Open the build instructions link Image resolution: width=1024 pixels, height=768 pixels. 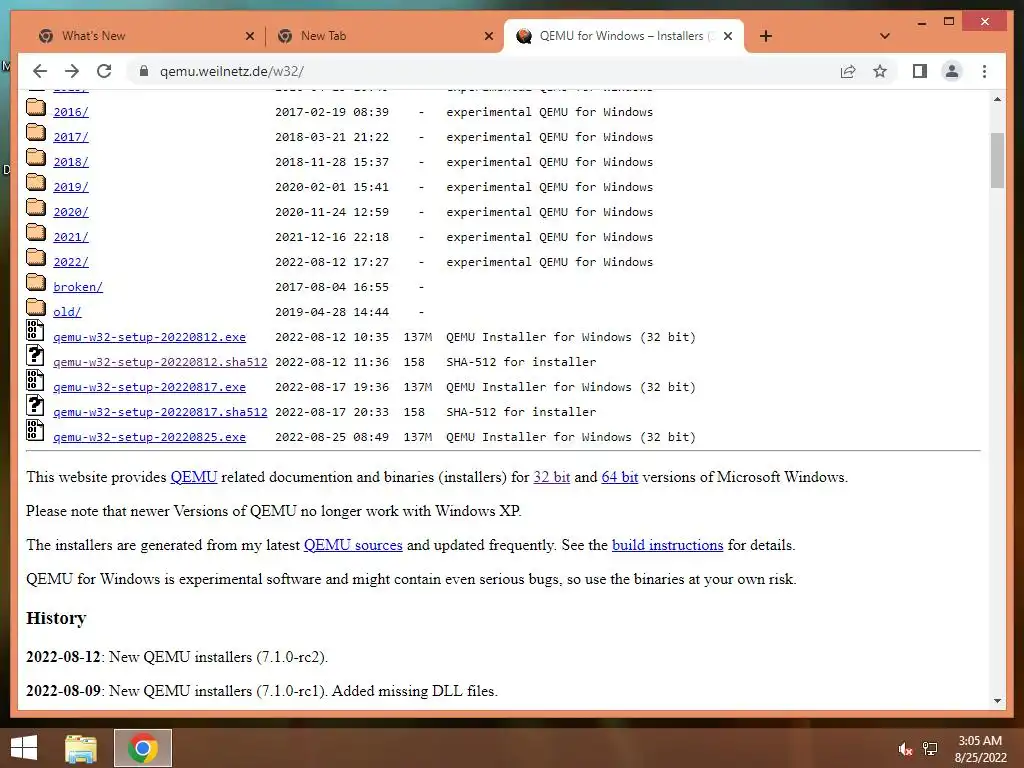pyautogui.click(x=667, y=545)
